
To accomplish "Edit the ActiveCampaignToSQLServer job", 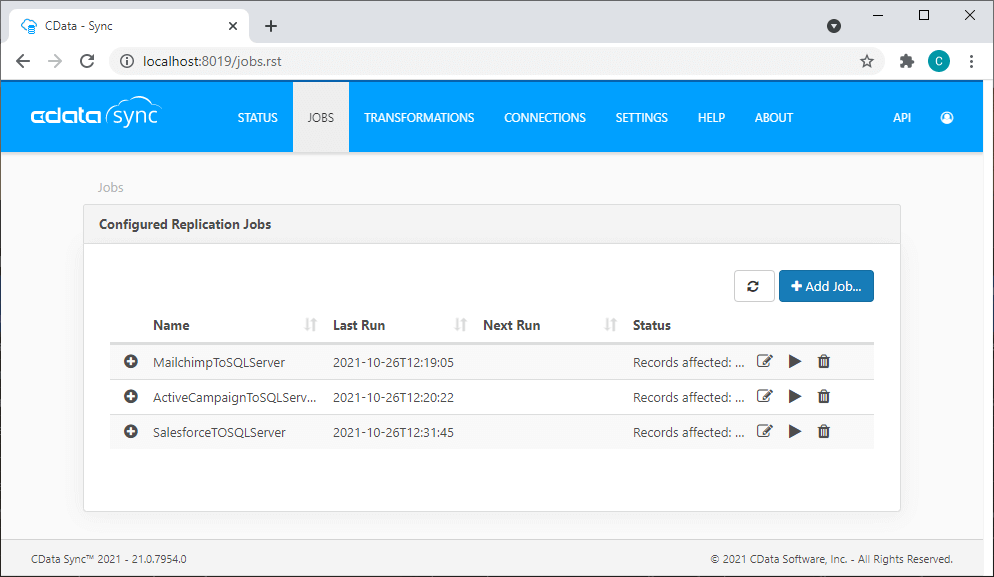I will (x=765, y=397).
